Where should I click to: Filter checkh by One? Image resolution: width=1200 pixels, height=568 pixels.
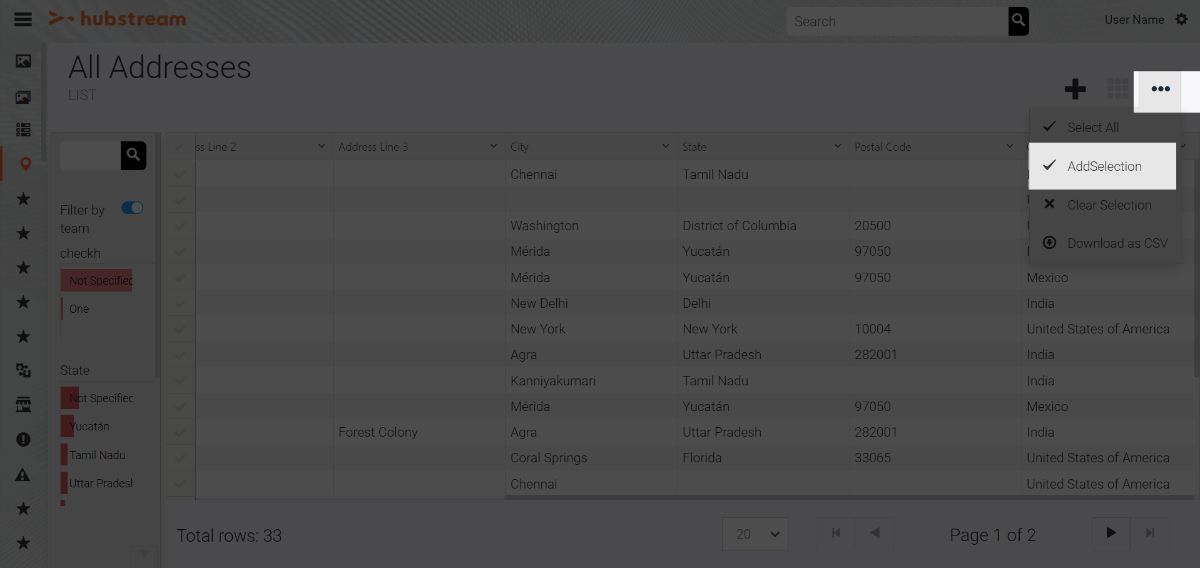click(79, 309)
